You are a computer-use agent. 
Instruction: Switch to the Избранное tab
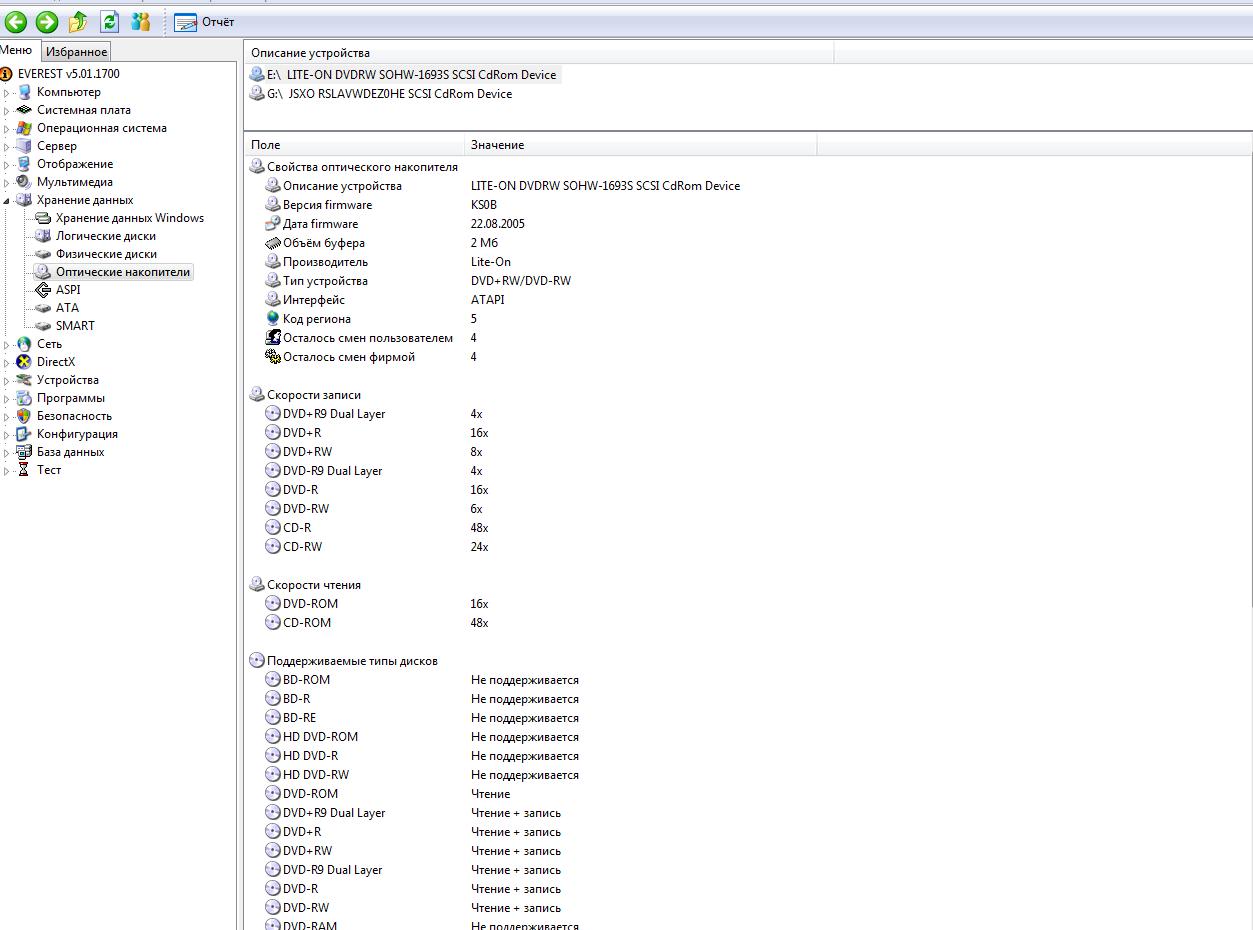coord(76,52)
